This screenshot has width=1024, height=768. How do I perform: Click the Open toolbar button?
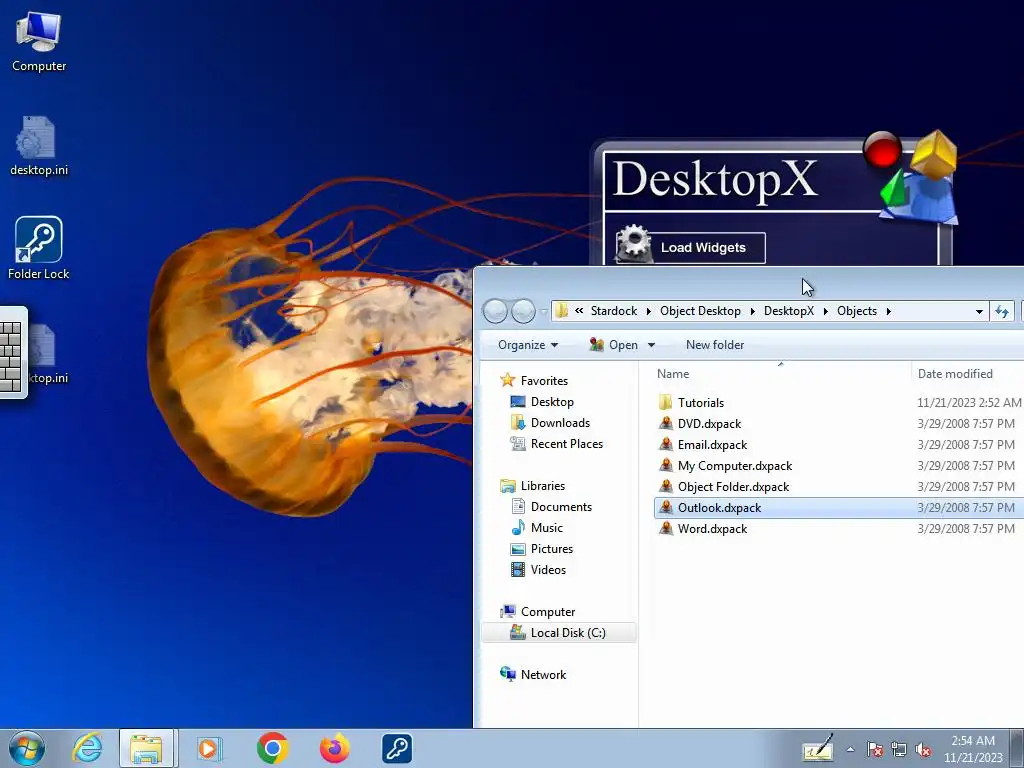click(x=614, y=345)
